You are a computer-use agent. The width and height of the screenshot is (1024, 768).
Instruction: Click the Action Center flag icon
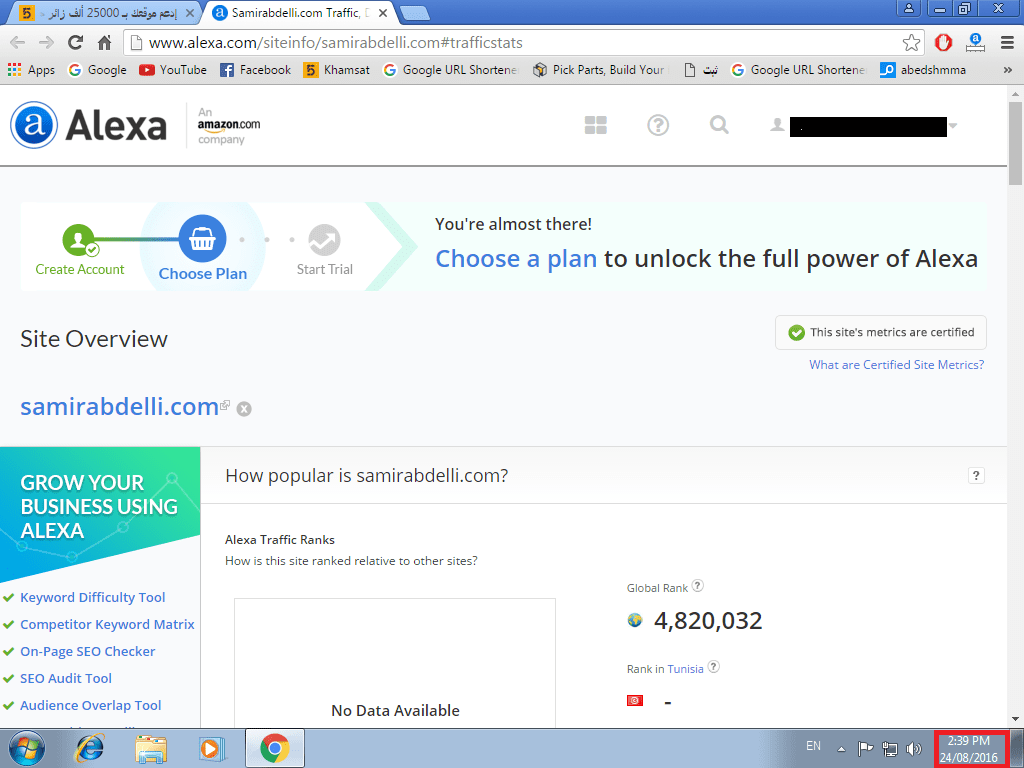pyautogui.click(x=865, y=748)
